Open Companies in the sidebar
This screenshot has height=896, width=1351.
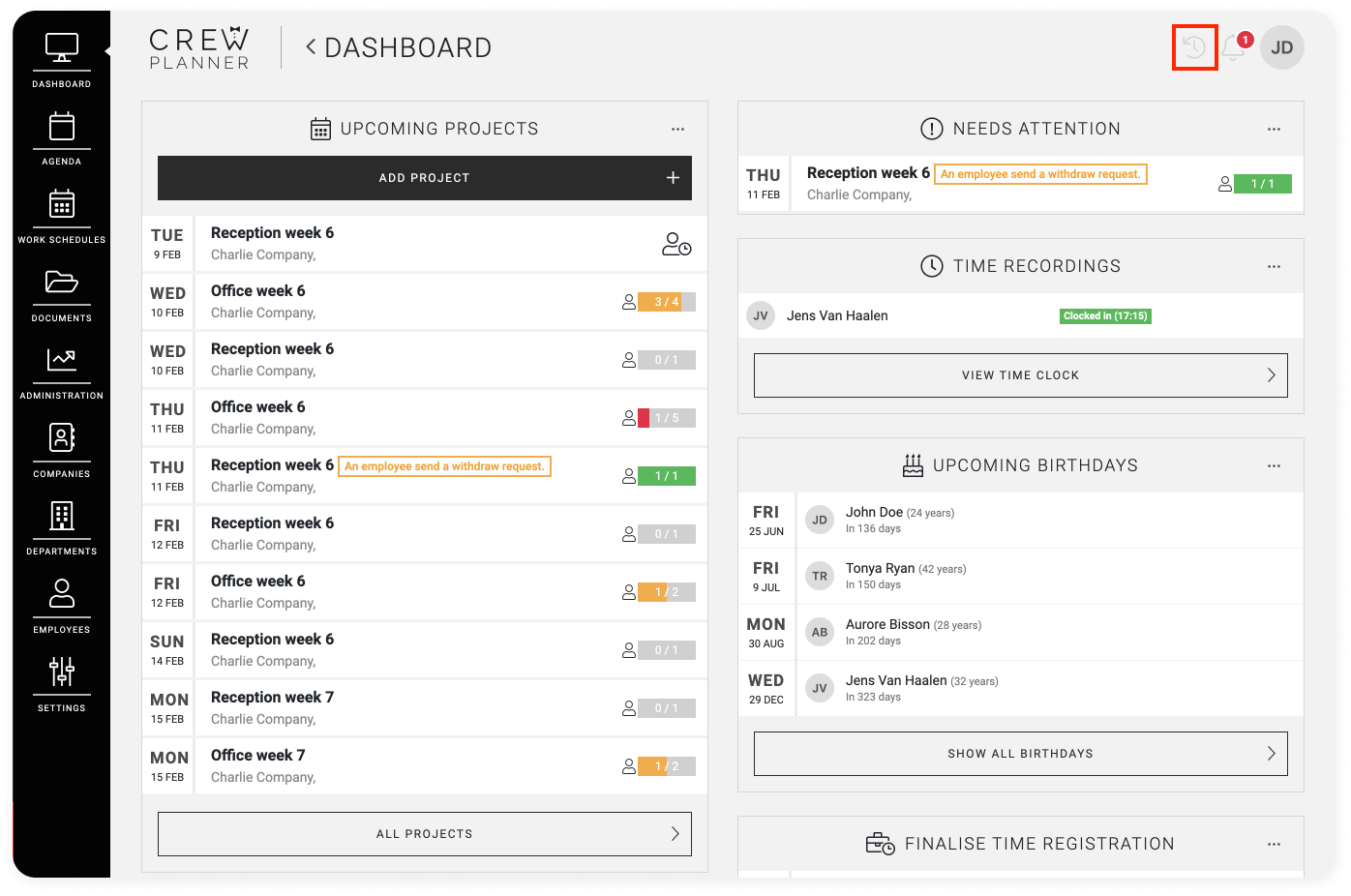[x=62, y=450]
